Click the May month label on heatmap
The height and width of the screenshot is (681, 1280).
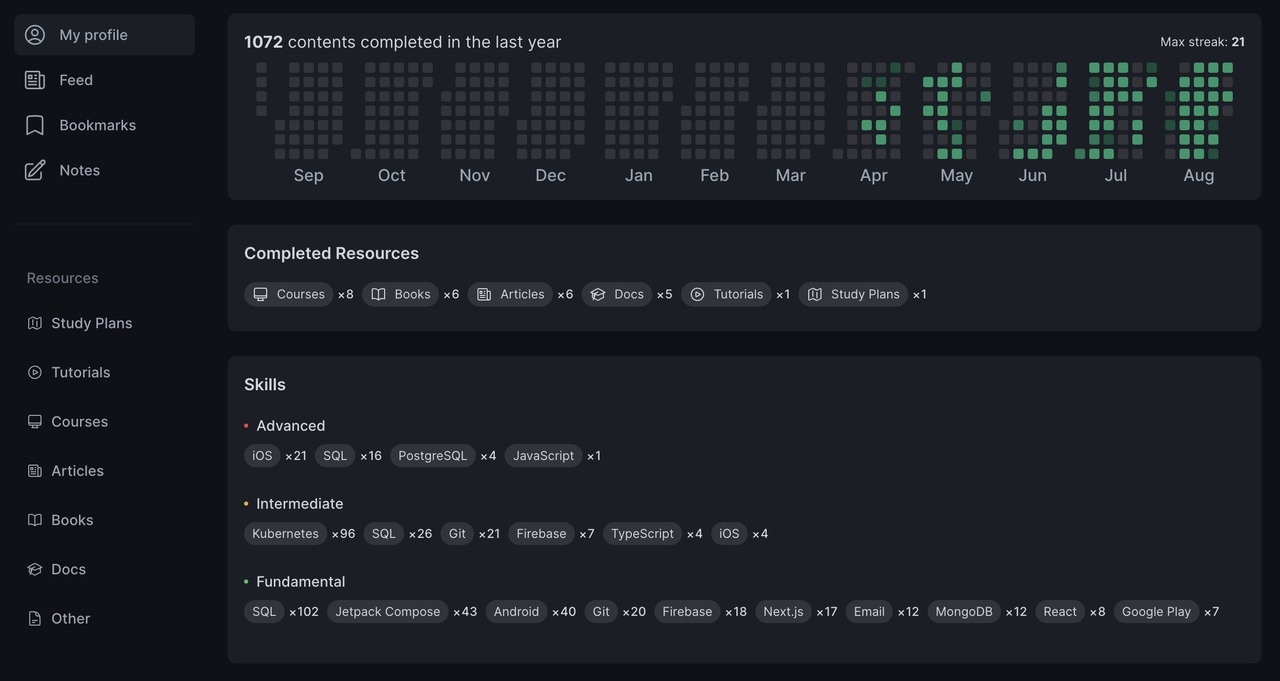(956, 175)
